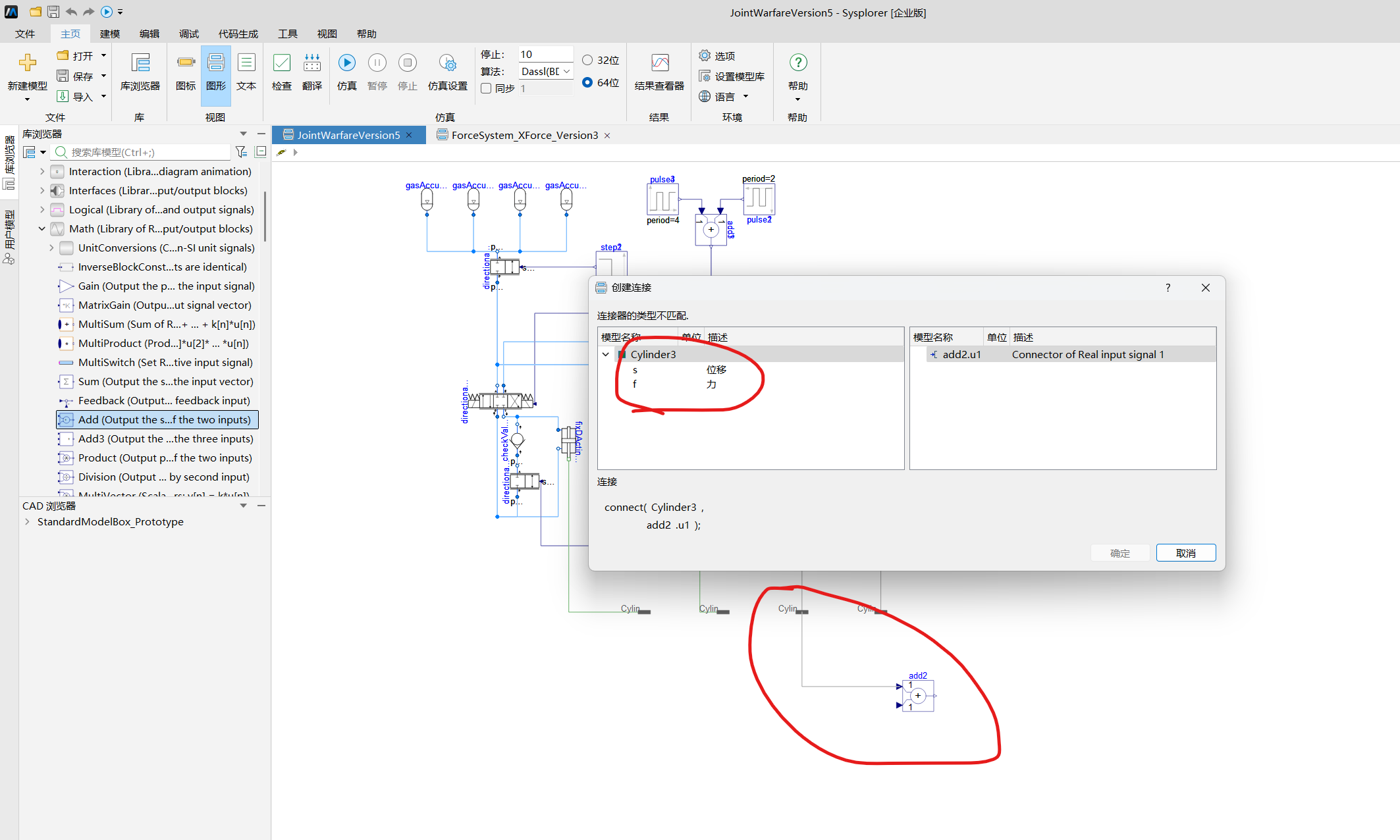Open the 库浏览器 library browser ribbon button
1400x840 pixels.
(x=140, y=72)
